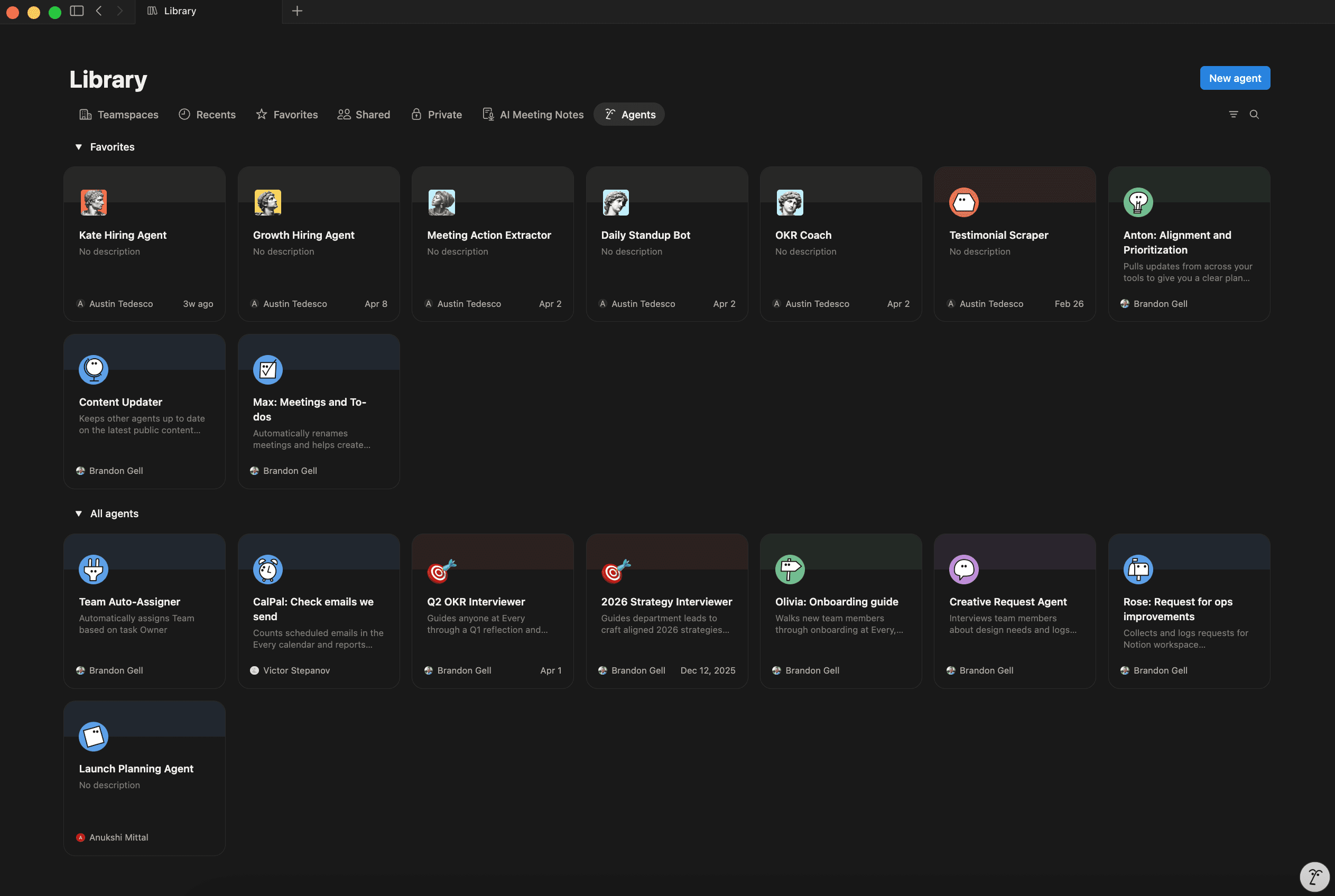This screenshot has width=1335, height=896.
Task: Click author Victor Stepanov on CalPal card
Action: pos(296,670)
